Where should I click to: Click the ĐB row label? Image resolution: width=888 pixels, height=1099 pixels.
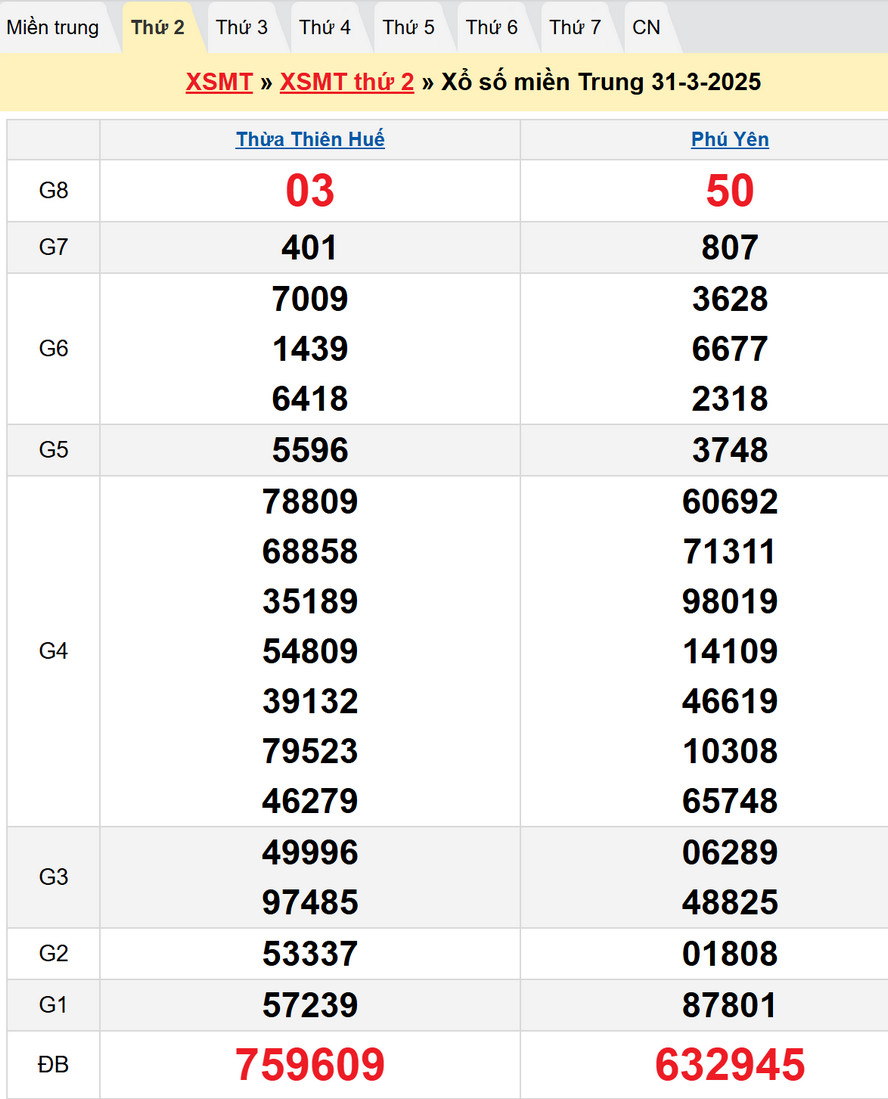click(x=53, y=1065)
